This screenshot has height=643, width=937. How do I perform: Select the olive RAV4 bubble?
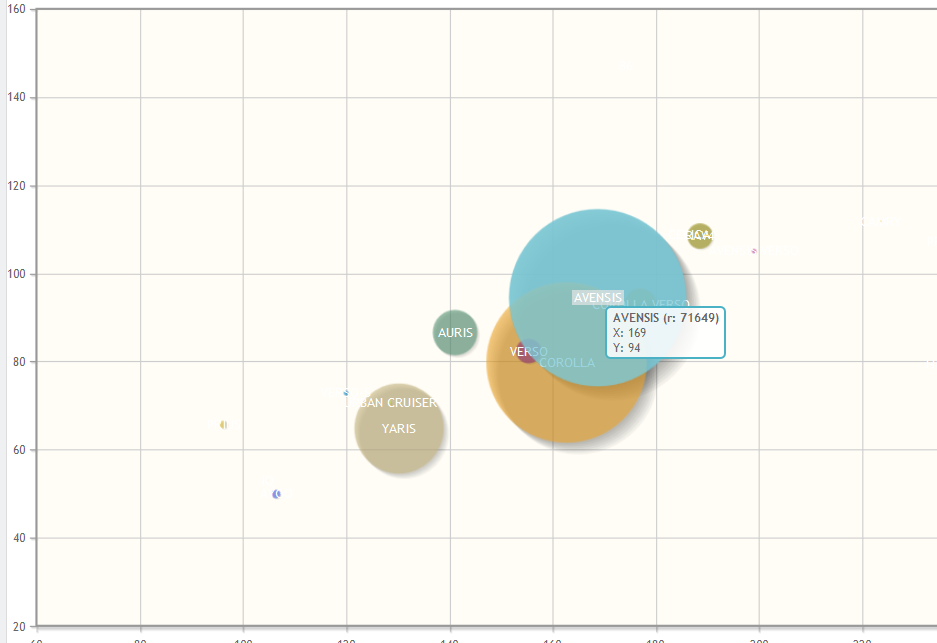pyautogui.click(x=700, y=235)
